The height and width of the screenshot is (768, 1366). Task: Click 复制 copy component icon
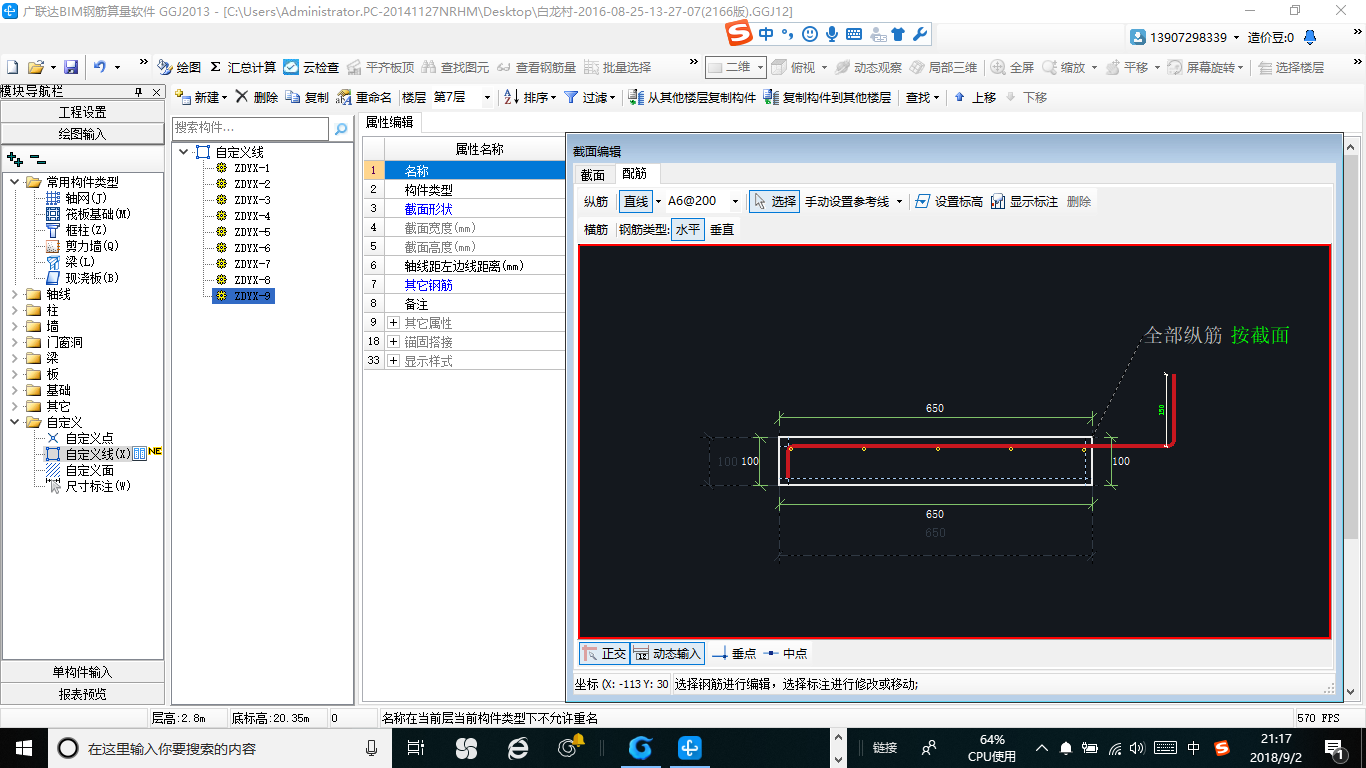[307, 97]
